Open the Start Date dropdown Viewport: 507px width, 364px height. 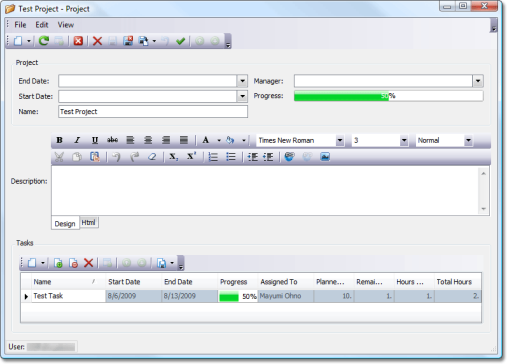pos(242,96)
